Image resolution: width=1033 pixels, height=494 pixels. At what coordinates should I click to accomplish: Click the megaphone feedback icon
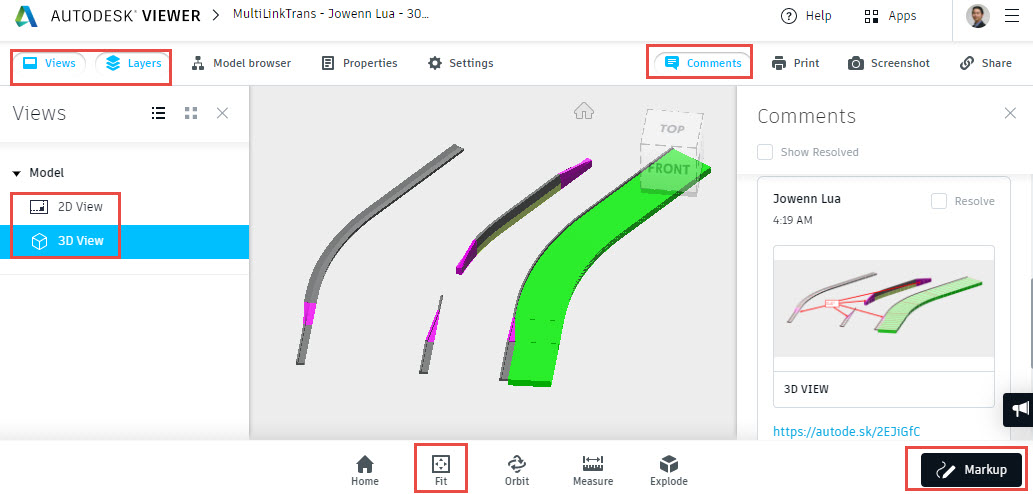[1019, 410]
